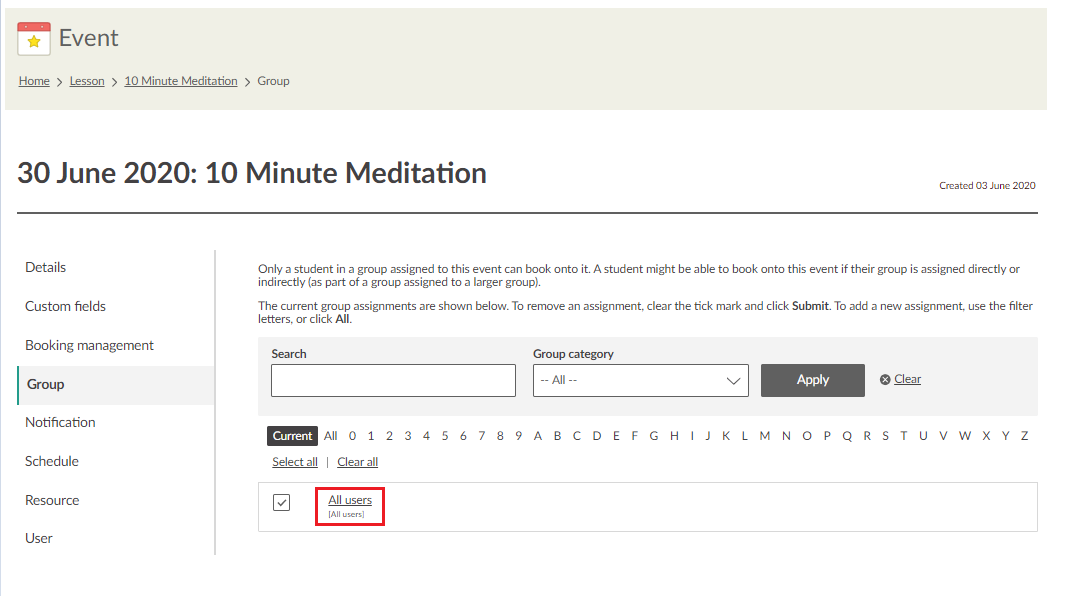Go to Booking management section

89,345
